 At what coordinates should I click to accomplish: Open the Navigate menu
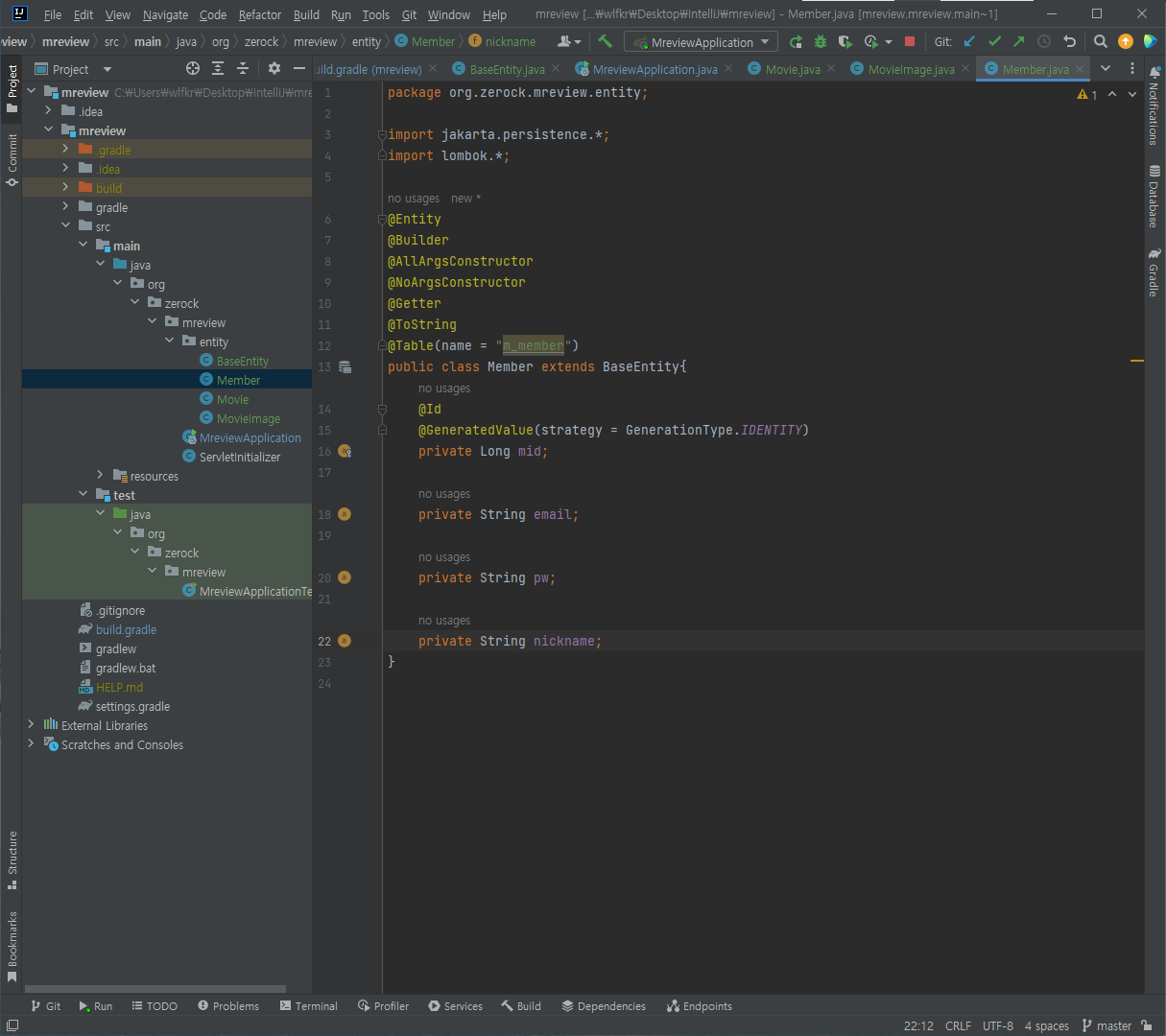(x=165, y=14)
